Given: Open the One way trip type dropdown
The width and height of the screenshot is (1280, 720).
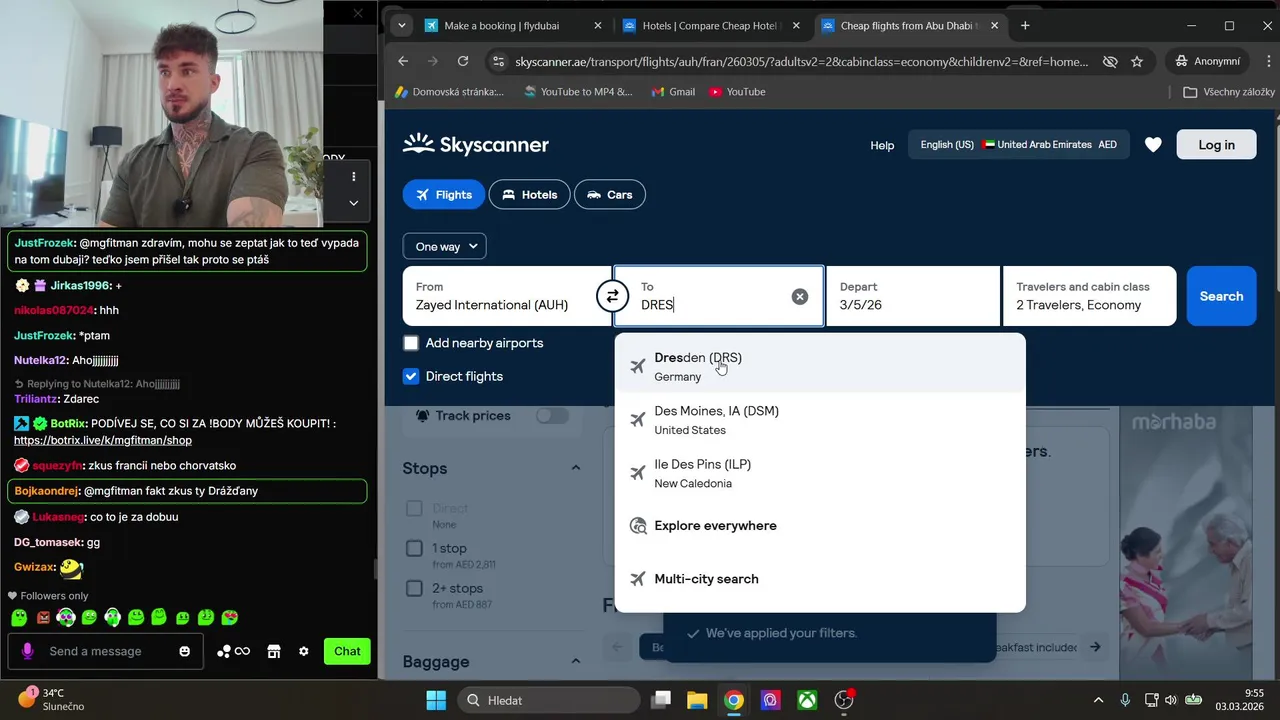Looking at the screenshot, I should [x=444, y=246].
